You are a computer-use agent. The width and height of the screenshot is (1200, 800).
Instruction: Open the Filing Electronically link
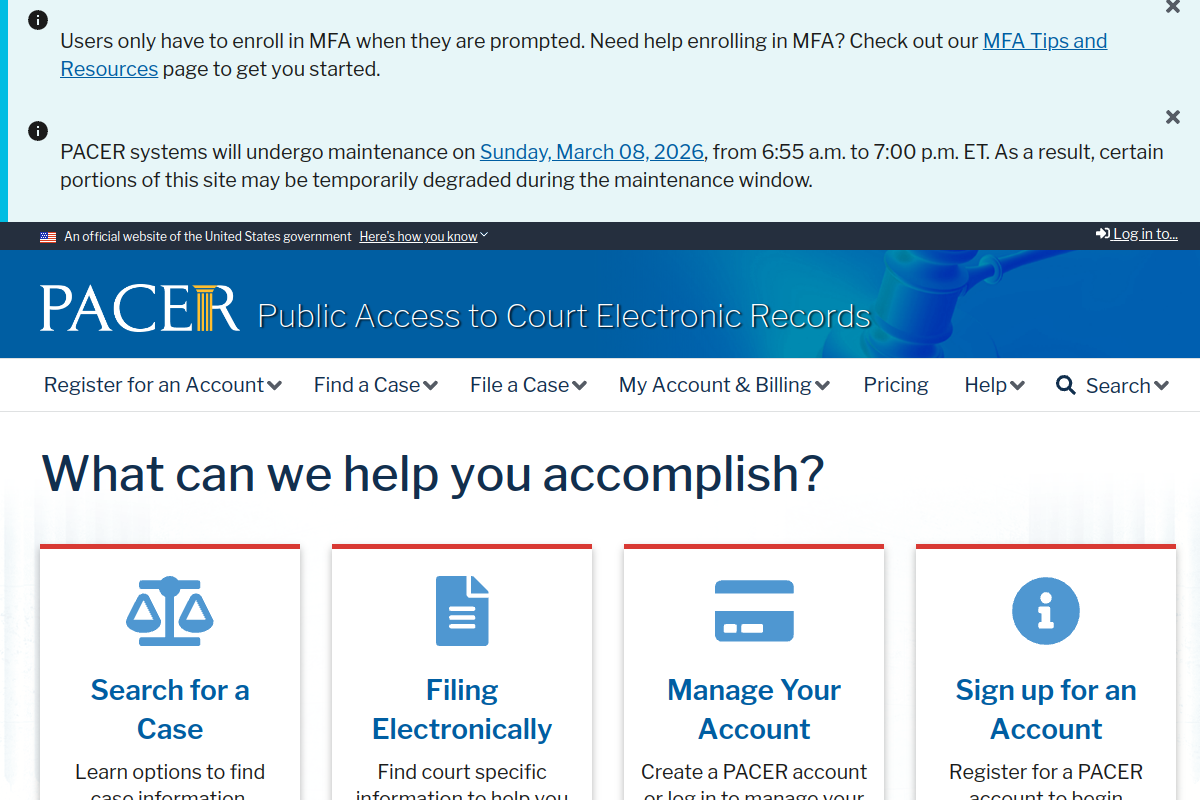(462, 709)
